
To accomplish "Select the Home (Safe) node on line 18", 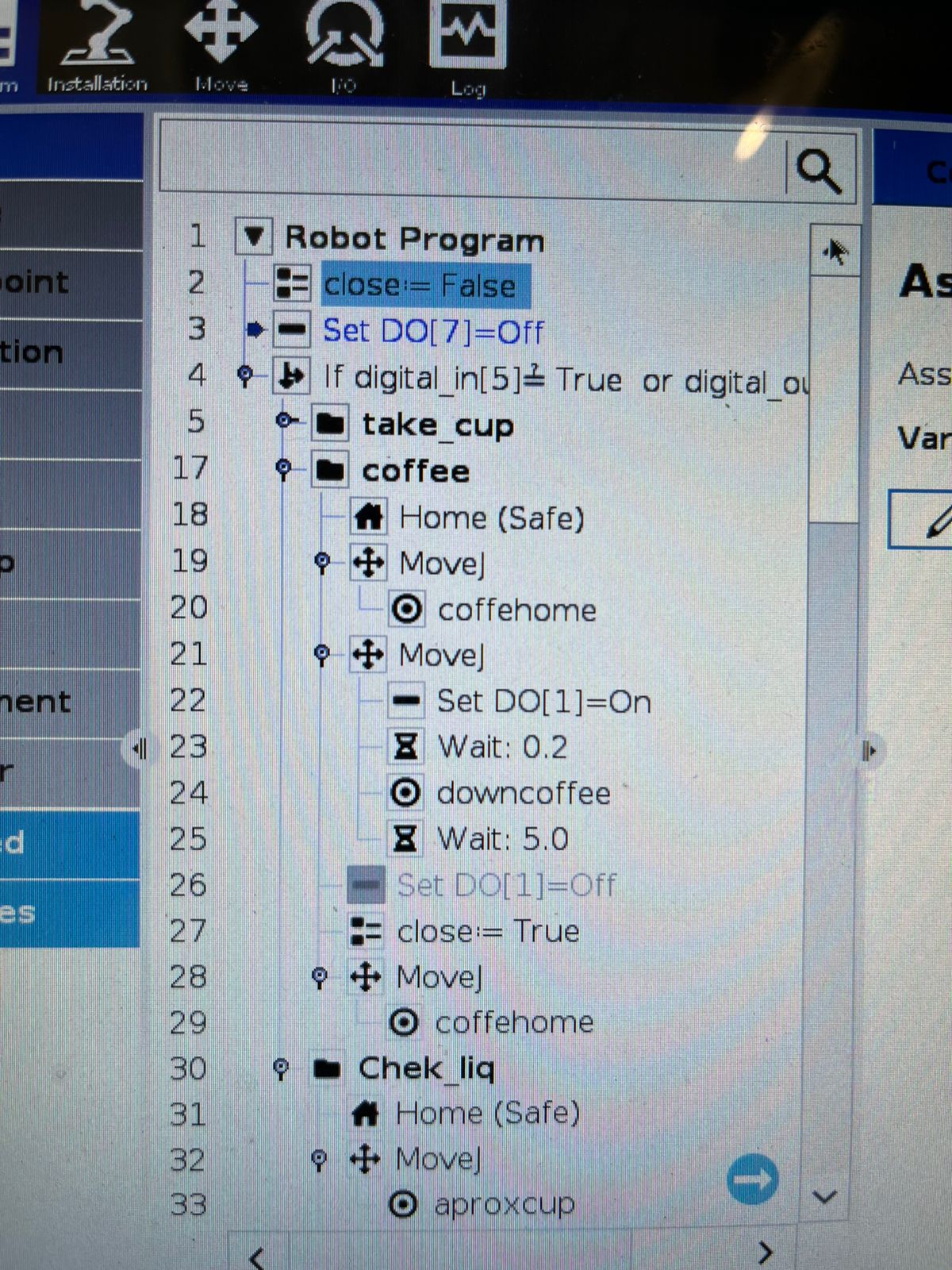I will 491,518.
